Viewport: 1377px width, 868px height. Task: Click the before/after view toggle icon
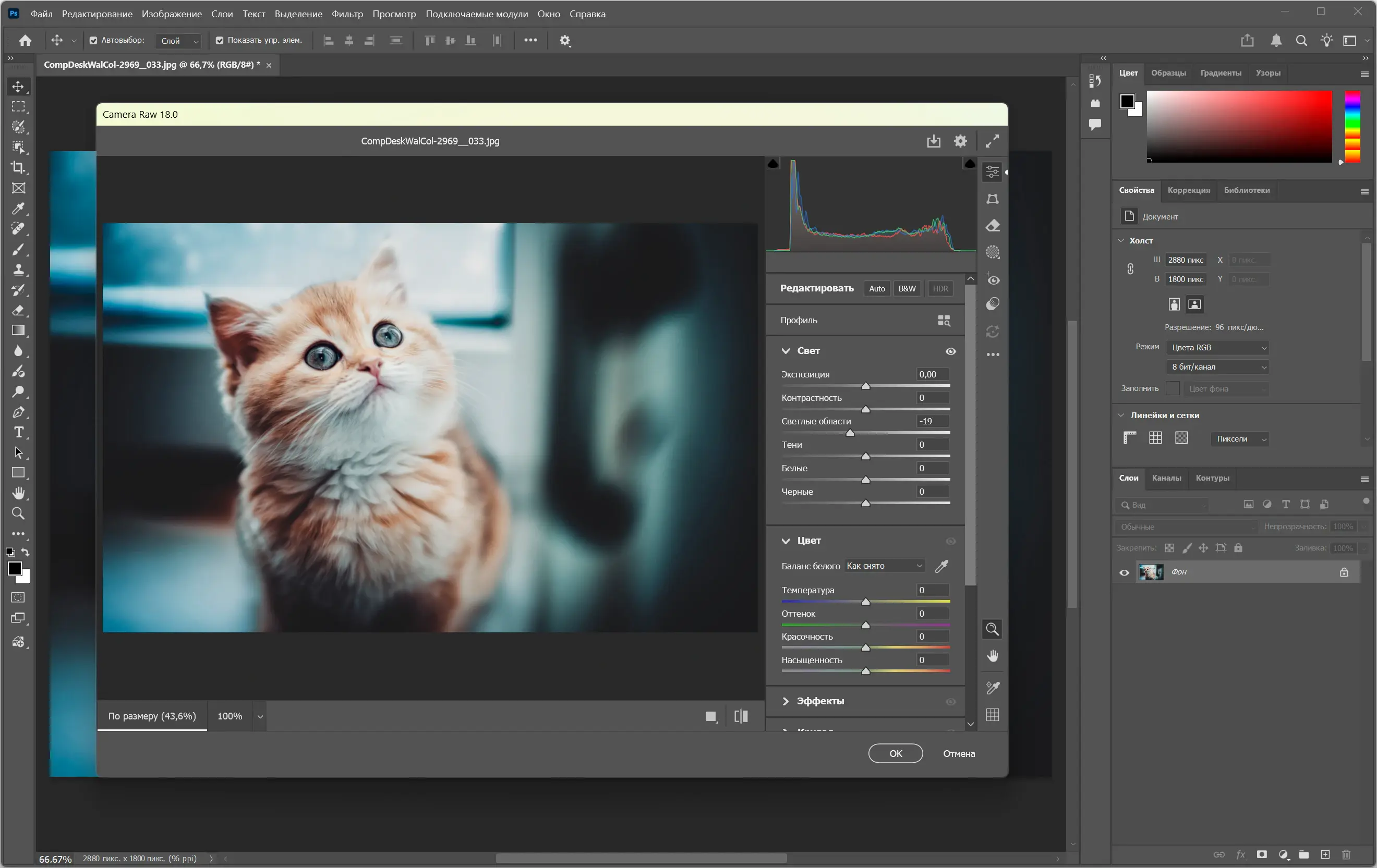[741, 716]
